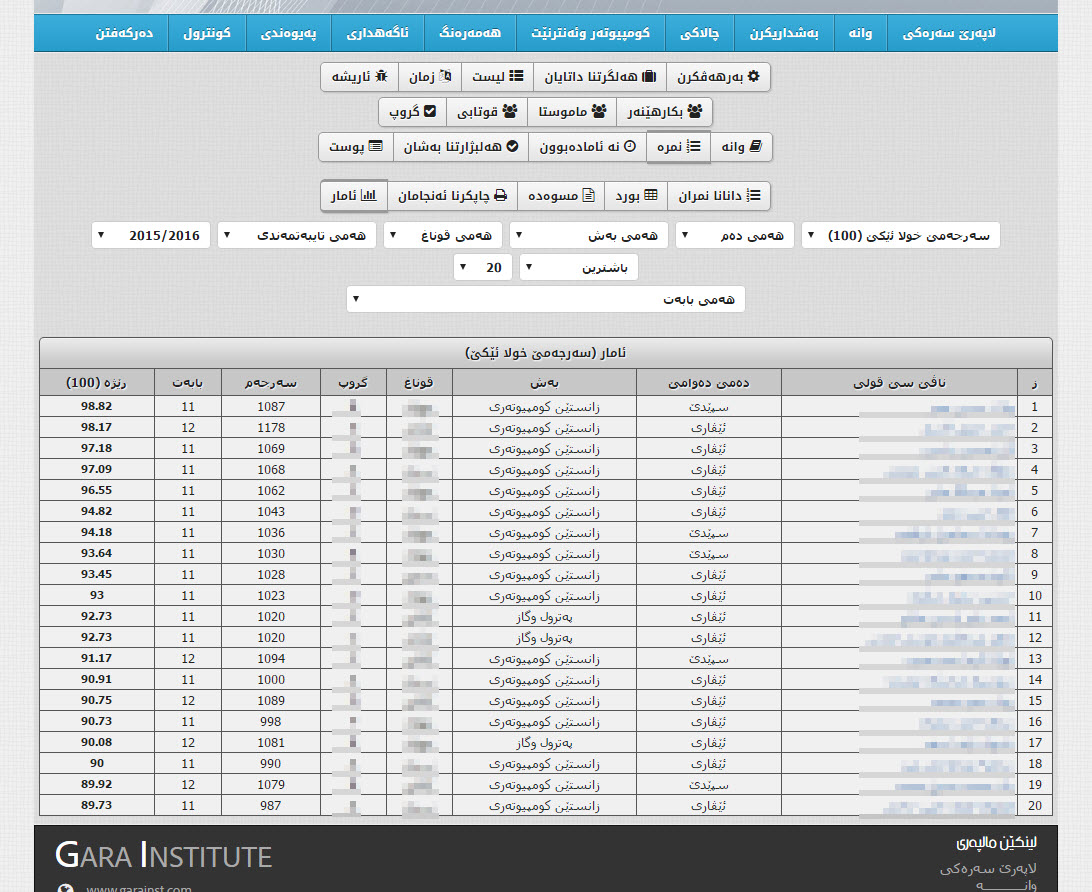Expand the 2015/2016 academic year dropdown
1092x892 pixels.
coord(152,236)
